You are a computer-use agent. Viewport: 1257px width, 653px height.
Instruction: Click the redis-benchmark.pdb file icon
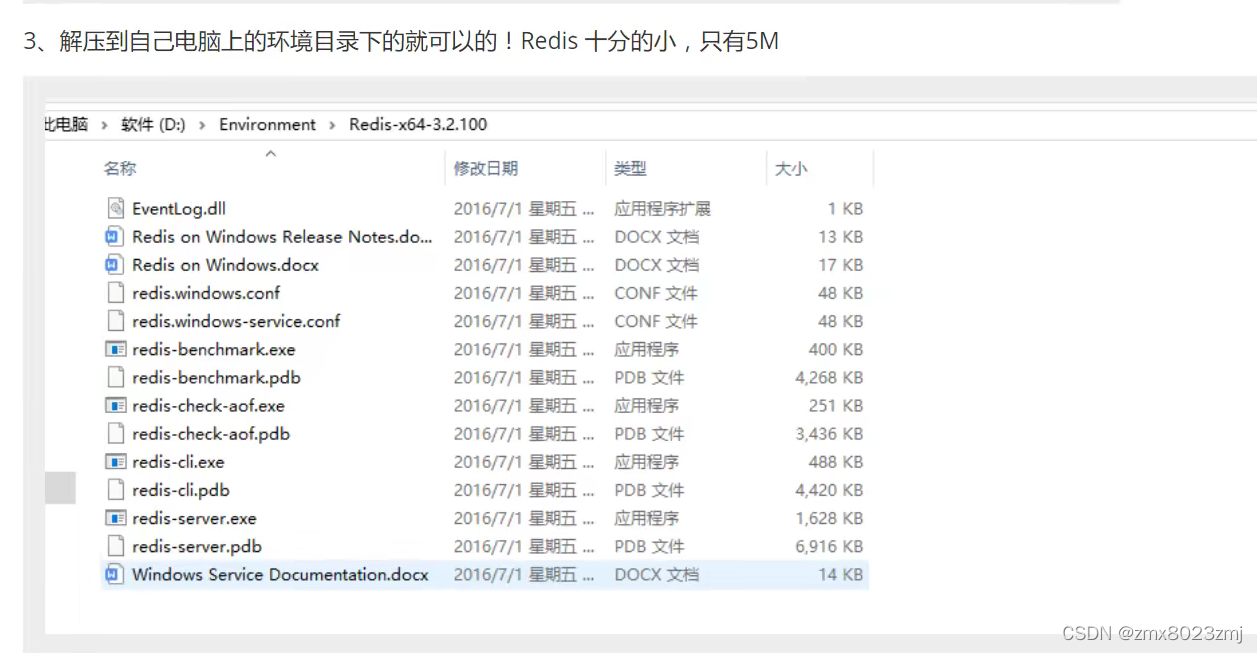point(115,377)
